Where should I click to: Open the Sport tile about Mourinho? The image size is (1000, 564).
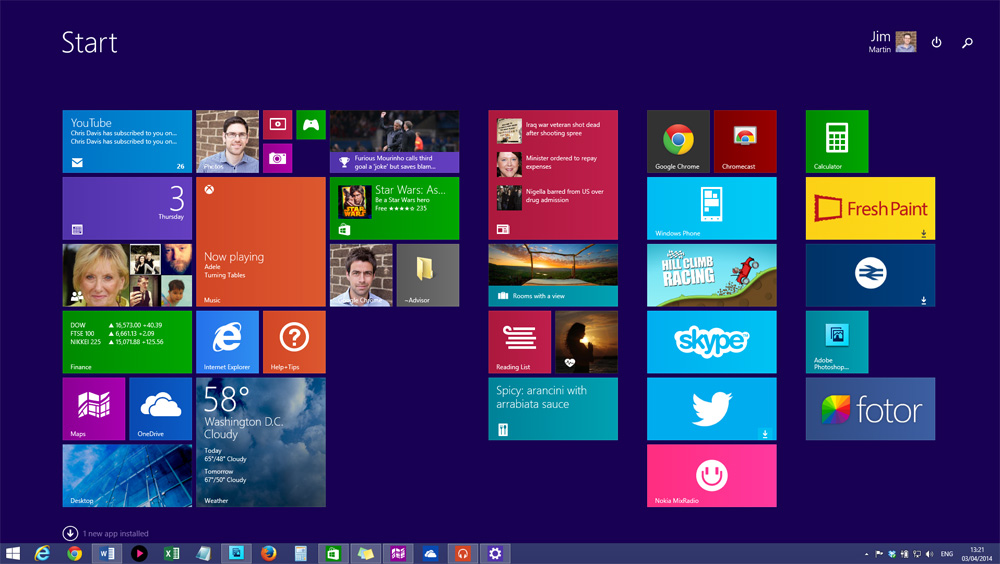(x=394, y=142)
